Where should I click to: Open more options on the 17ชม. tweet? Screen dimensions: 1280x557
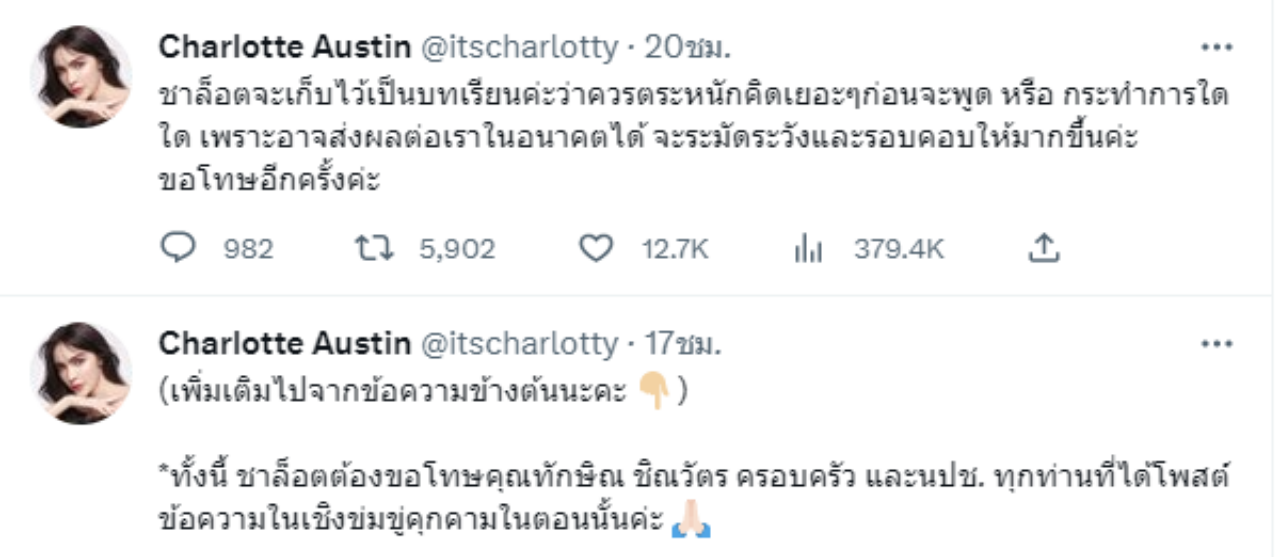point(1216,344)
